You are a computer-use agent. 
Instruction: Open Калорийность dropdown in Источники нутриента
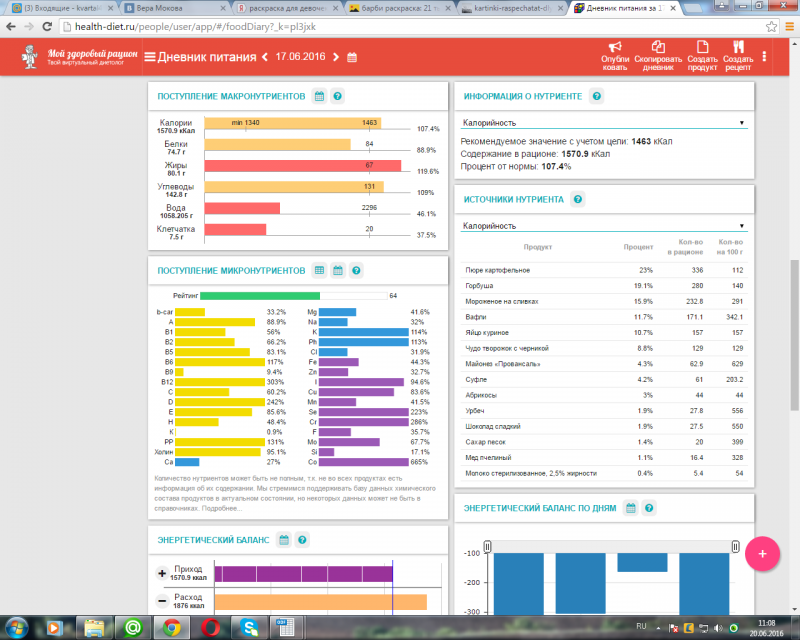point(604,226)
